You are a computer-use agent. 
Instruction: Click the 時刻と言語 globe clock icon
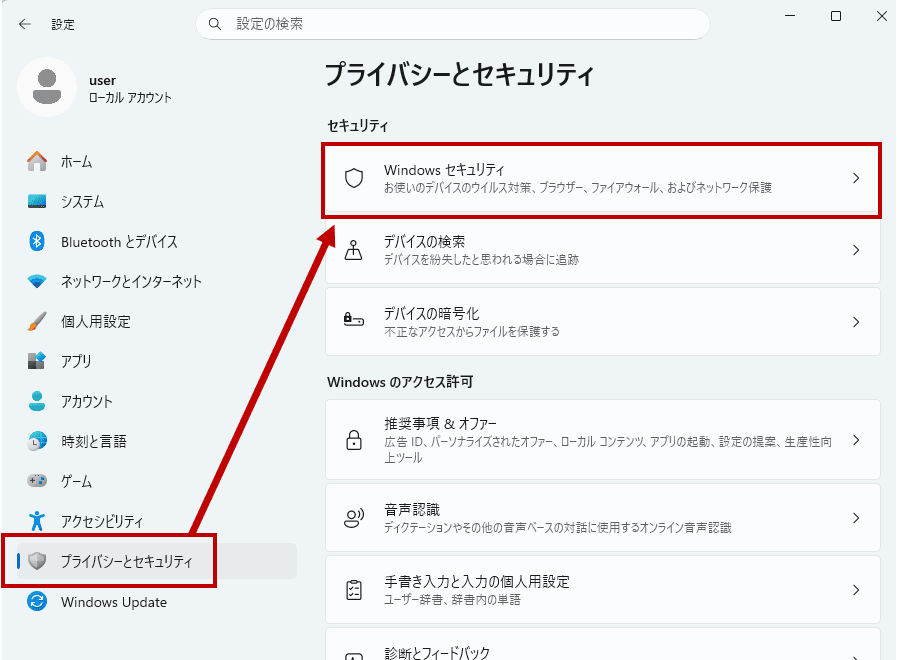(x=37, y=441)
